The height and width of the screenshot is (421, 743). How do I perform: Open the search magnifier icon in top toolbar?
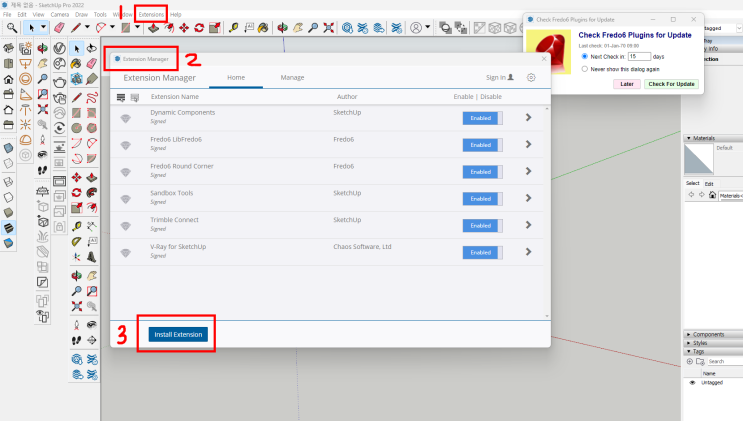coord(11,28)
